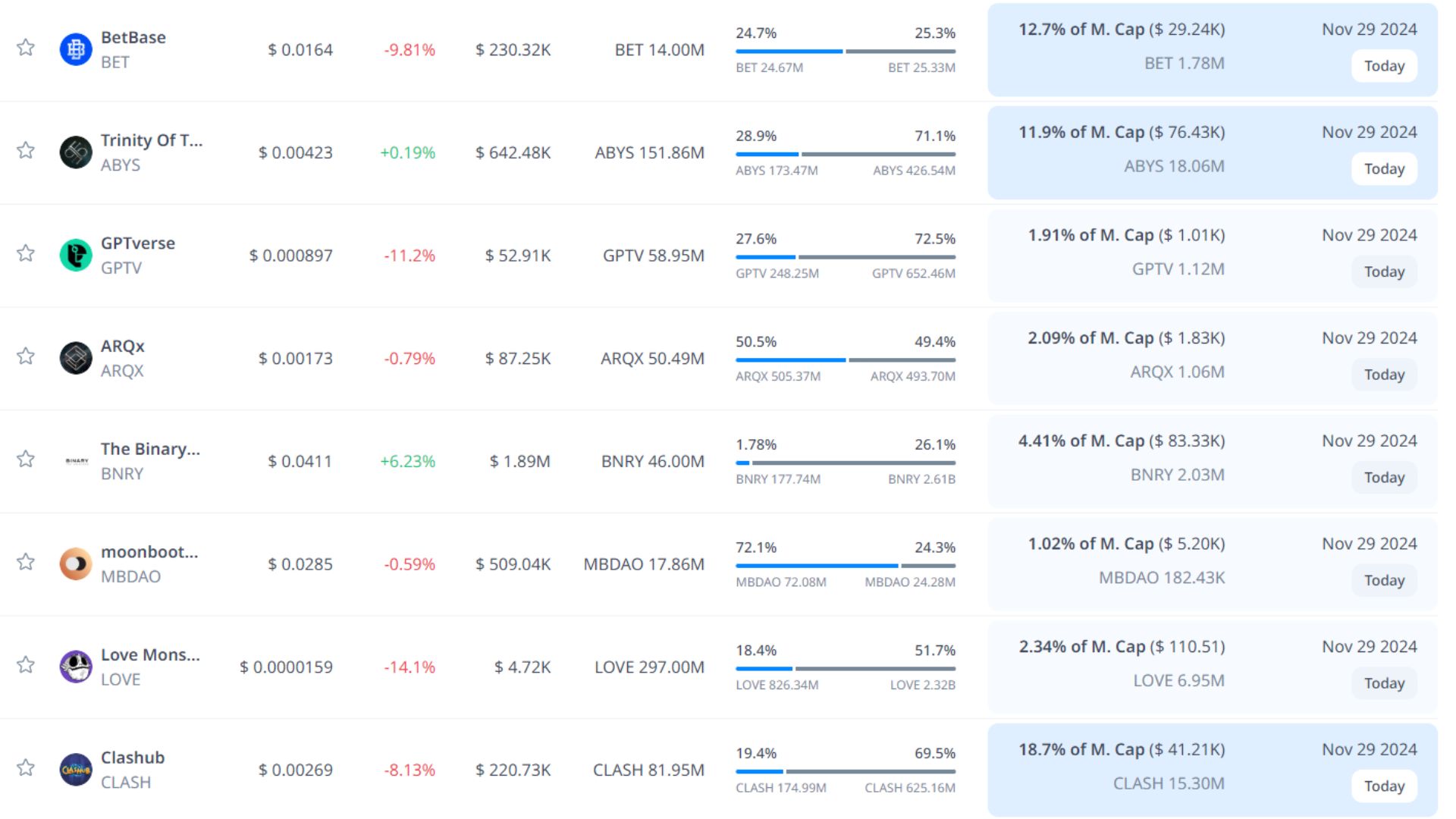The width and height of the screenshot is (1456, 819).
Task: Click the Trinity Of T... ABYS logo
Action: coord(76,152)
